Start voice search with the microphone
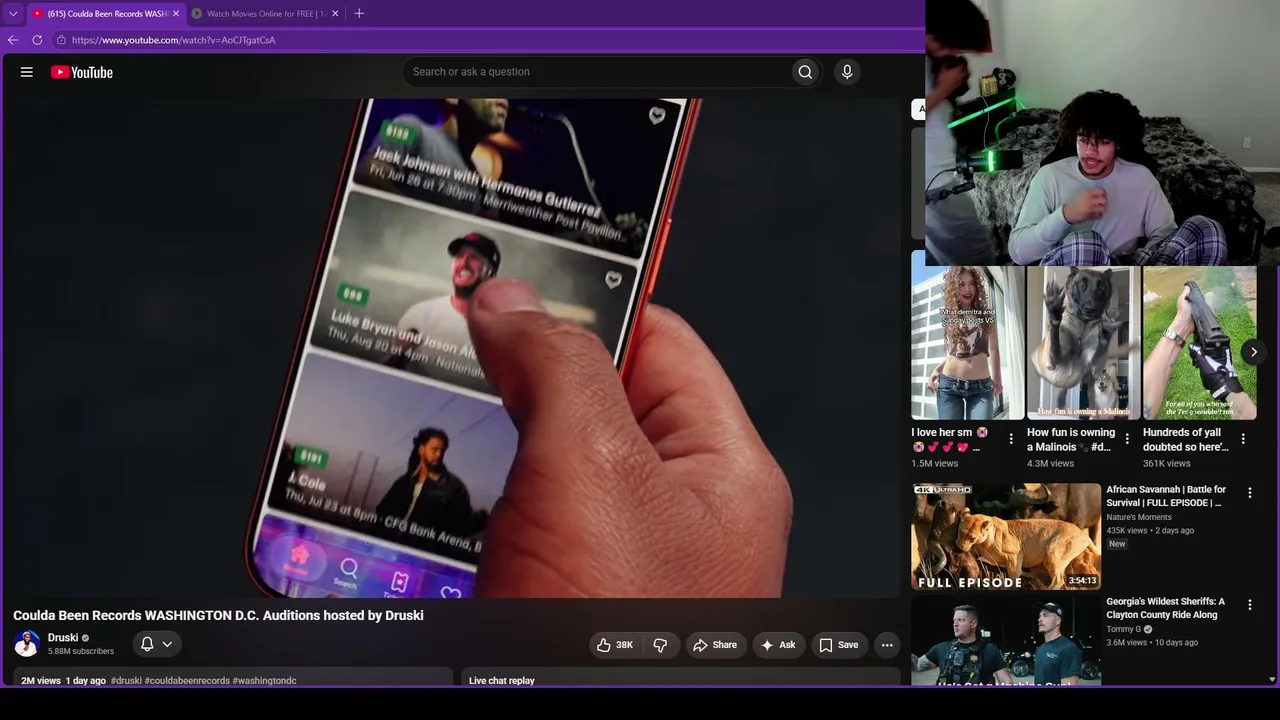 847,72
